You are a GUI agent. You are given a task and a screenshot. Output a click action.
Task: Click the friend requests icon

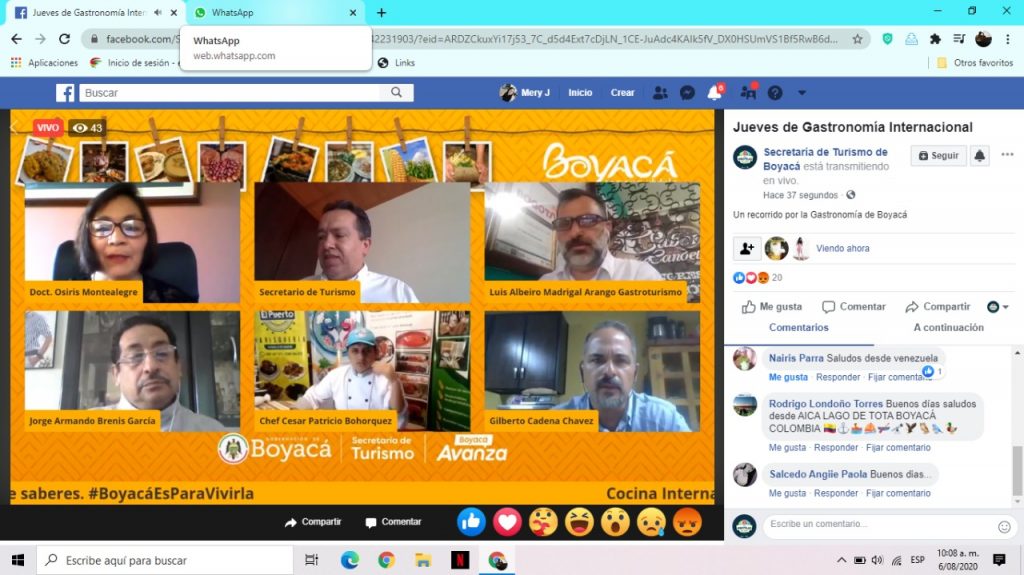tap(660, 93)
